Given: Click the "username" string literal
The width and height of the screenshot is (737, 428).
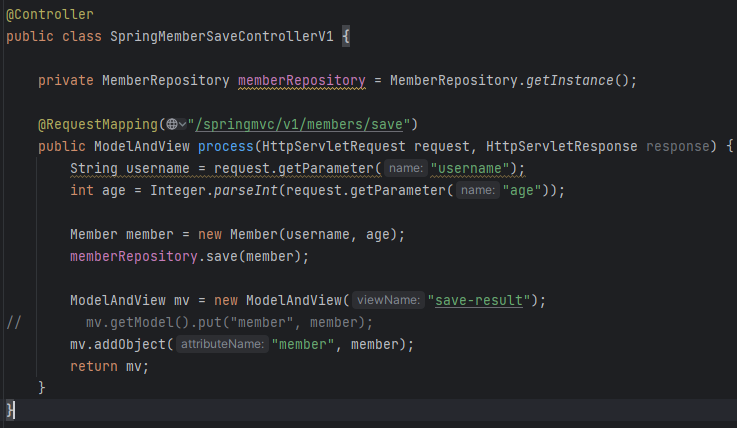Looking at the screenshot, I should coord(470,169).
